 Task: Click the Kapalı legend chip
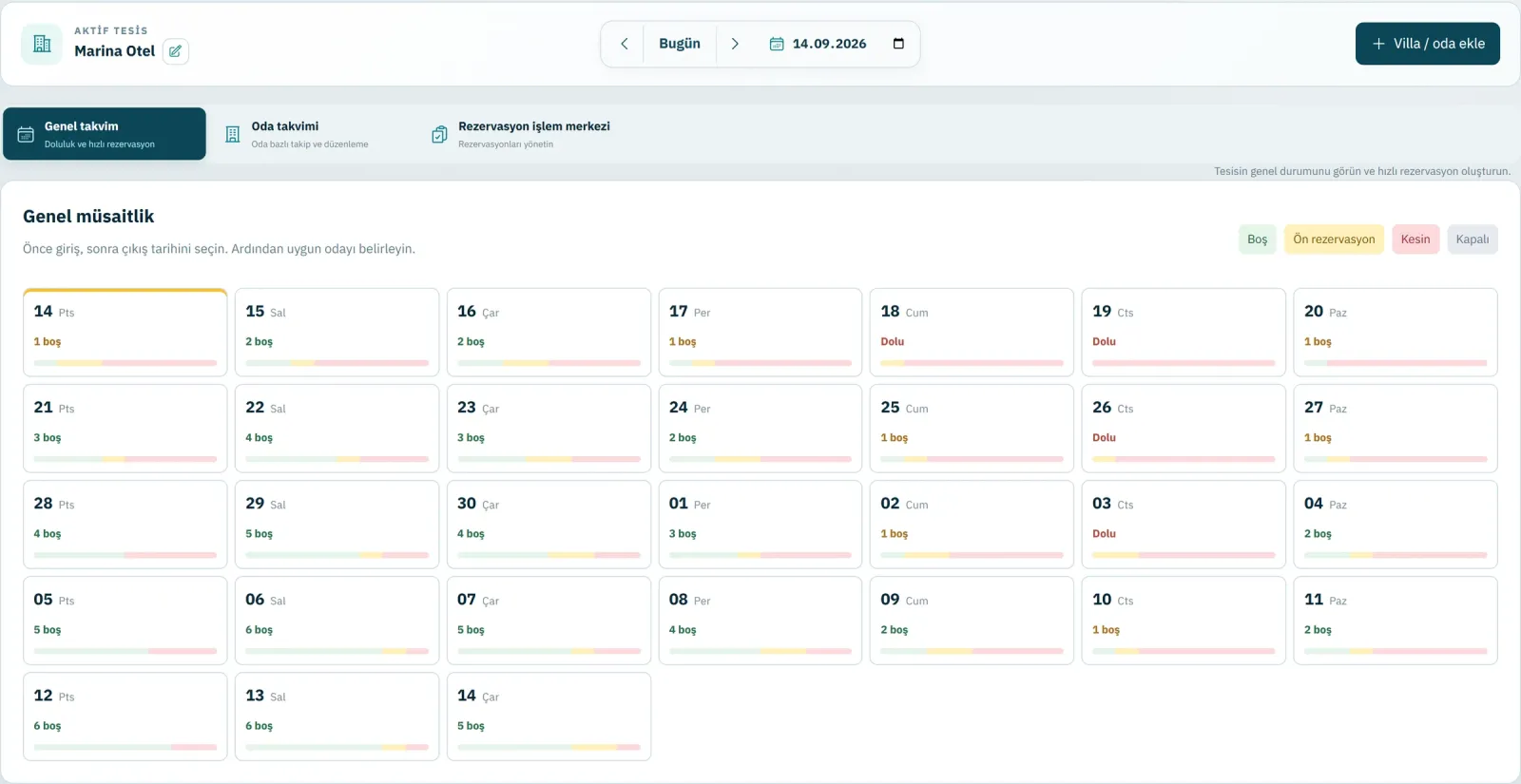click(x=1473, y=239)
